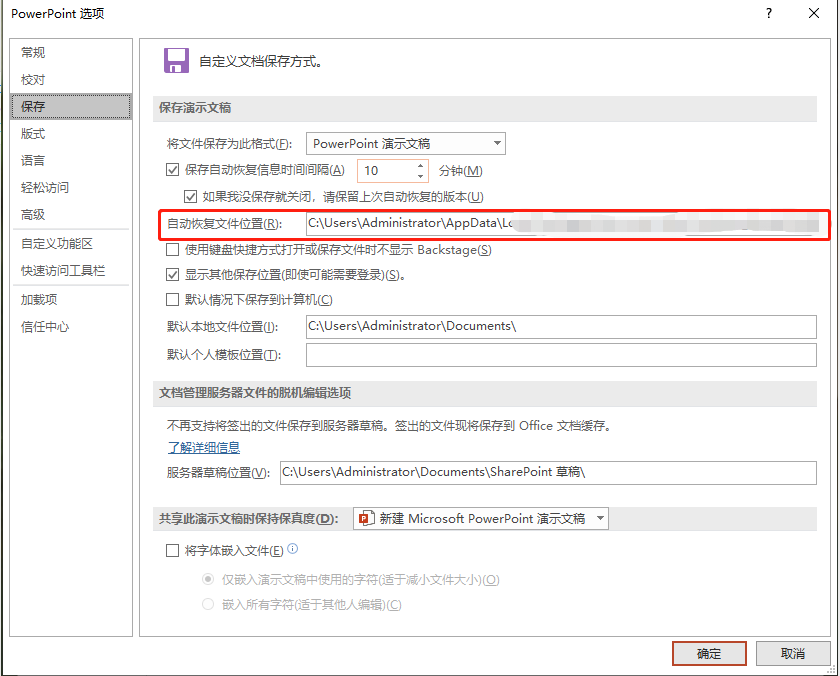This screenshot has width=840, height=676.
Task: Click the empty 默认个人模板位置 field
Action: pyautogui.click(x=561, y=355)
